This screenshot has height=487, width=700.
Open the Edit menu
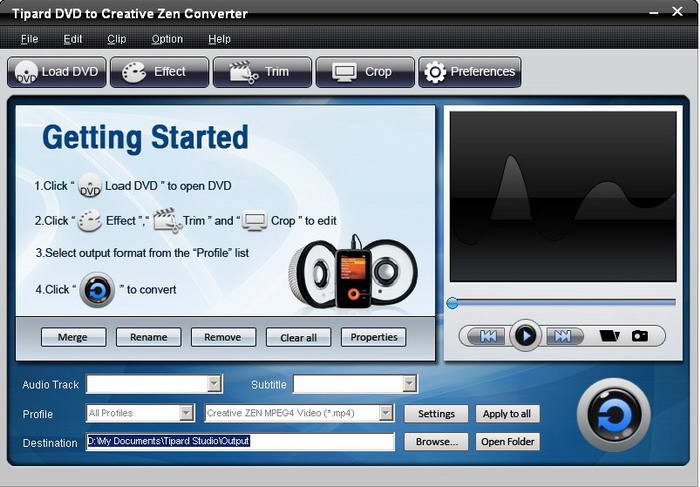coord(73,39)
